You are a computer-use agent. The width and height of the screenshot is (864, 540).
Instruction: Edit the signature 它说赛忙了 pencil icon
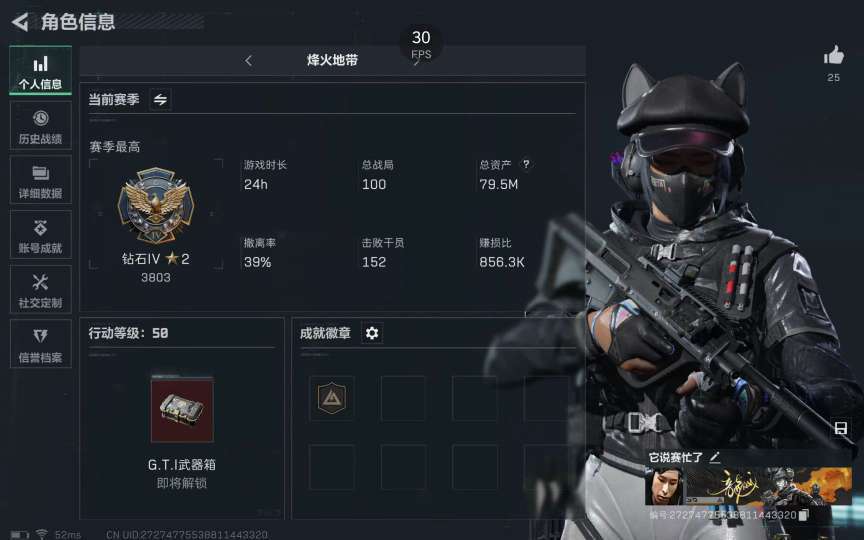click(715, 457)
